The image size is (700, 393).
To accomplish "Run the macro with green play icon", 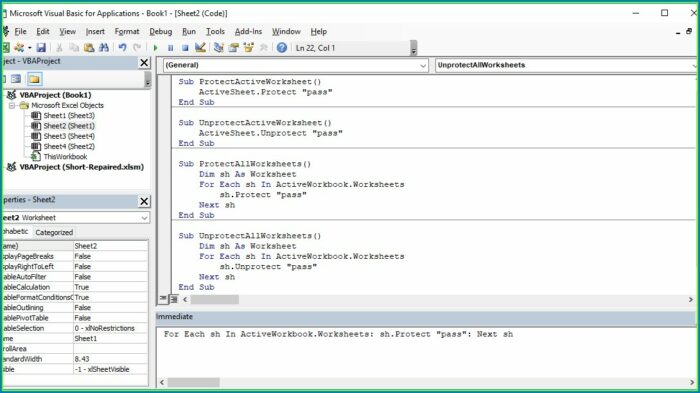I will pos(155,48).
